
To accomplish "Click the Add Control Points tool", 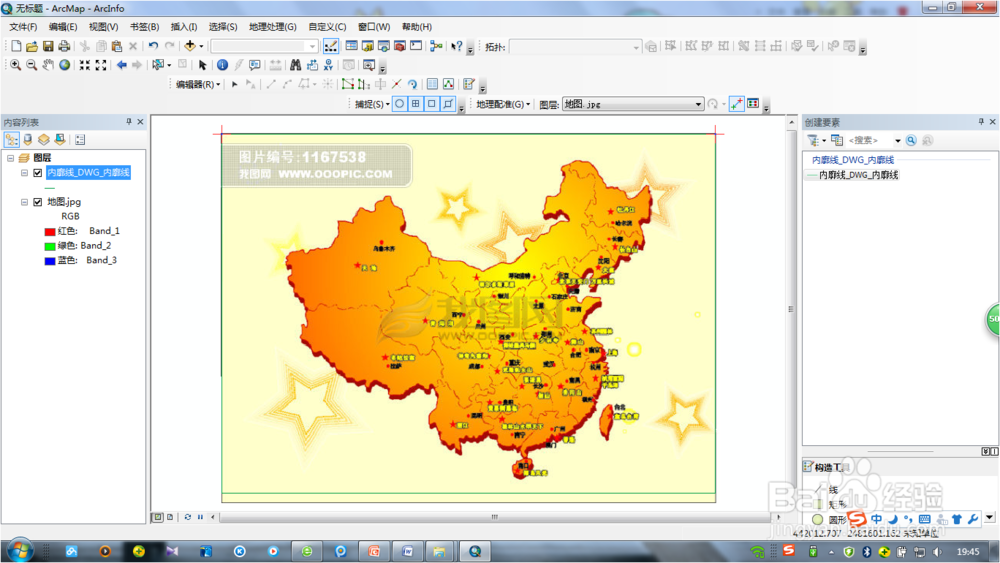I will tap(737, 104).
